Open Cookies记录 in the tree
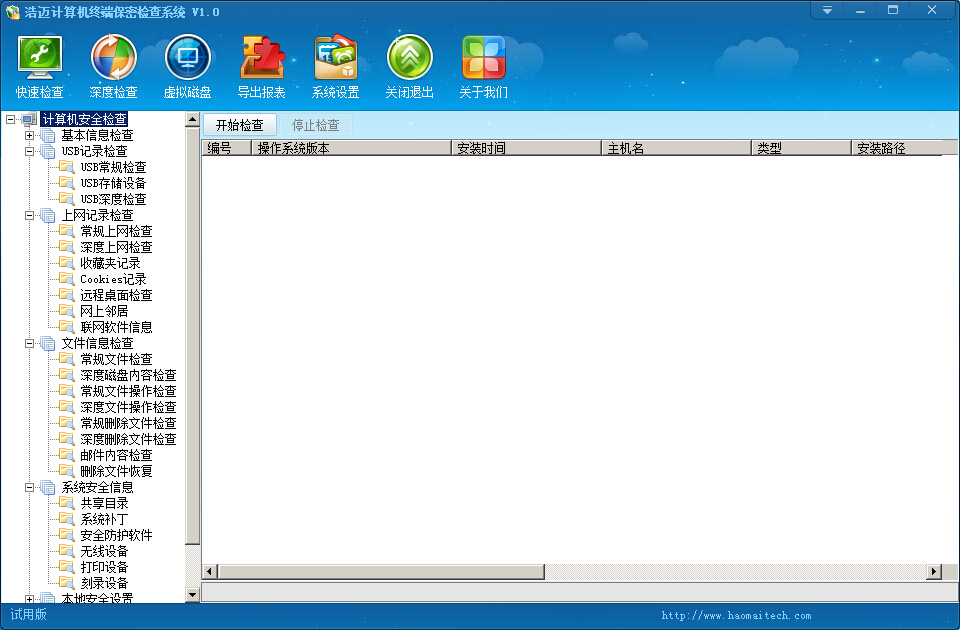 pos(113,279)
